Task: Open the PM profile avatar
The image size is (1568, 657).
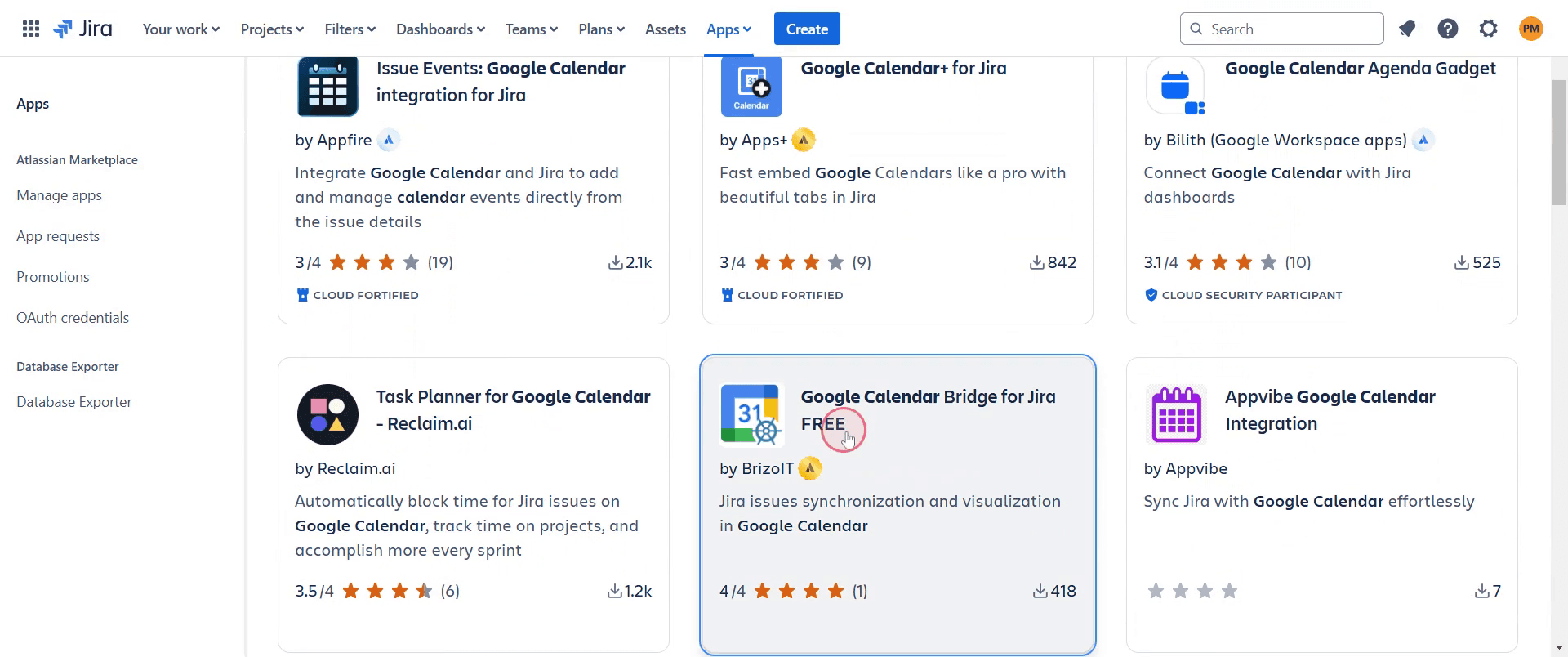Action: coord(1530,29)
